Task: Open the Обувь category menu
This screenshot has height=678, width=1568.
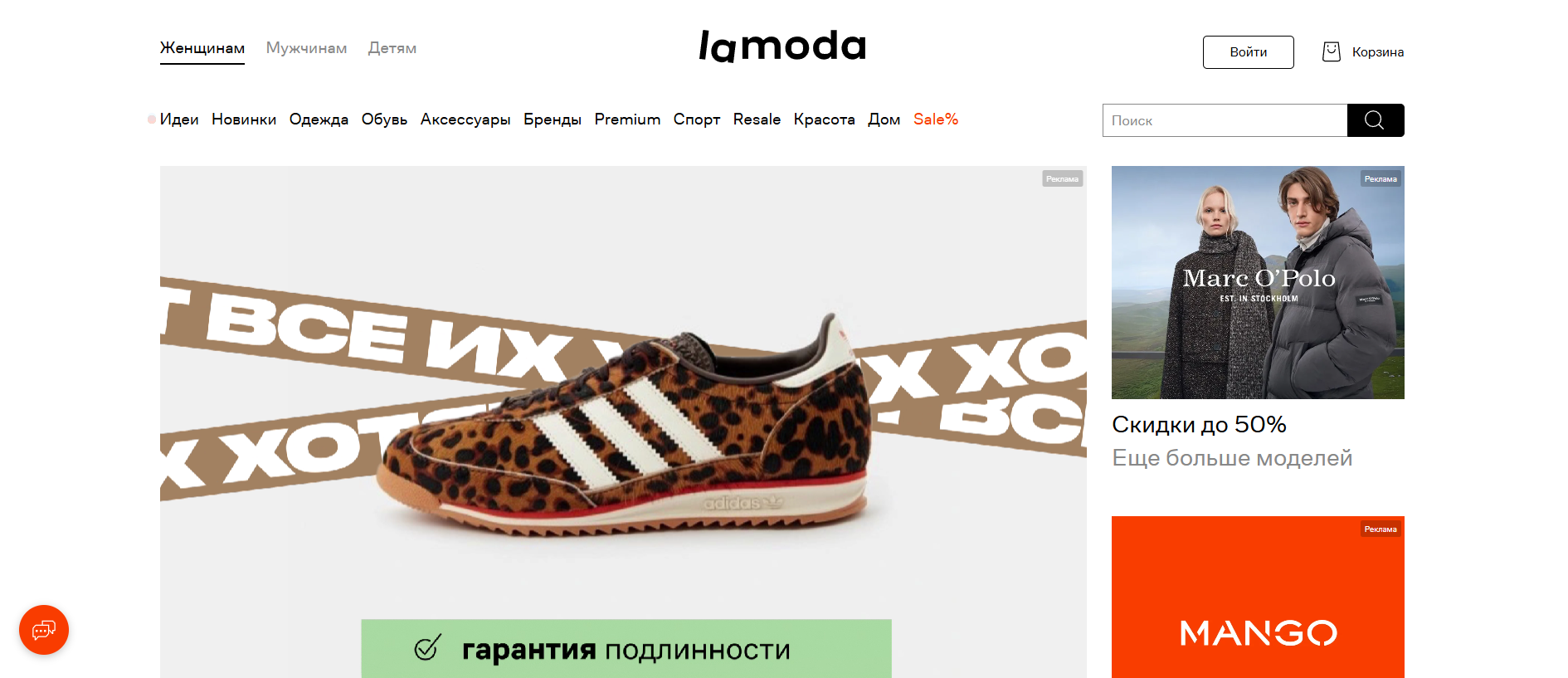Action: pos(384,120)
